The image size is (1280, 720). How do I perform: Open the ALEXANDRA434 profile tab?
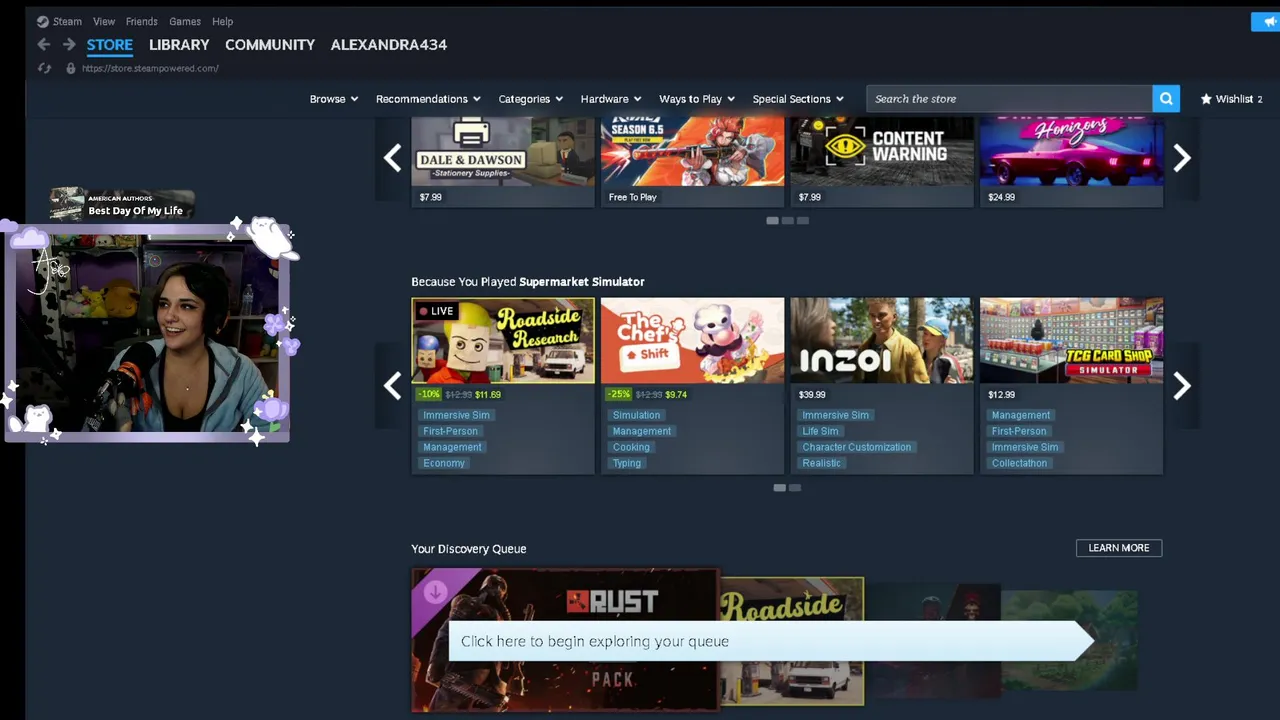coord(389,44)
